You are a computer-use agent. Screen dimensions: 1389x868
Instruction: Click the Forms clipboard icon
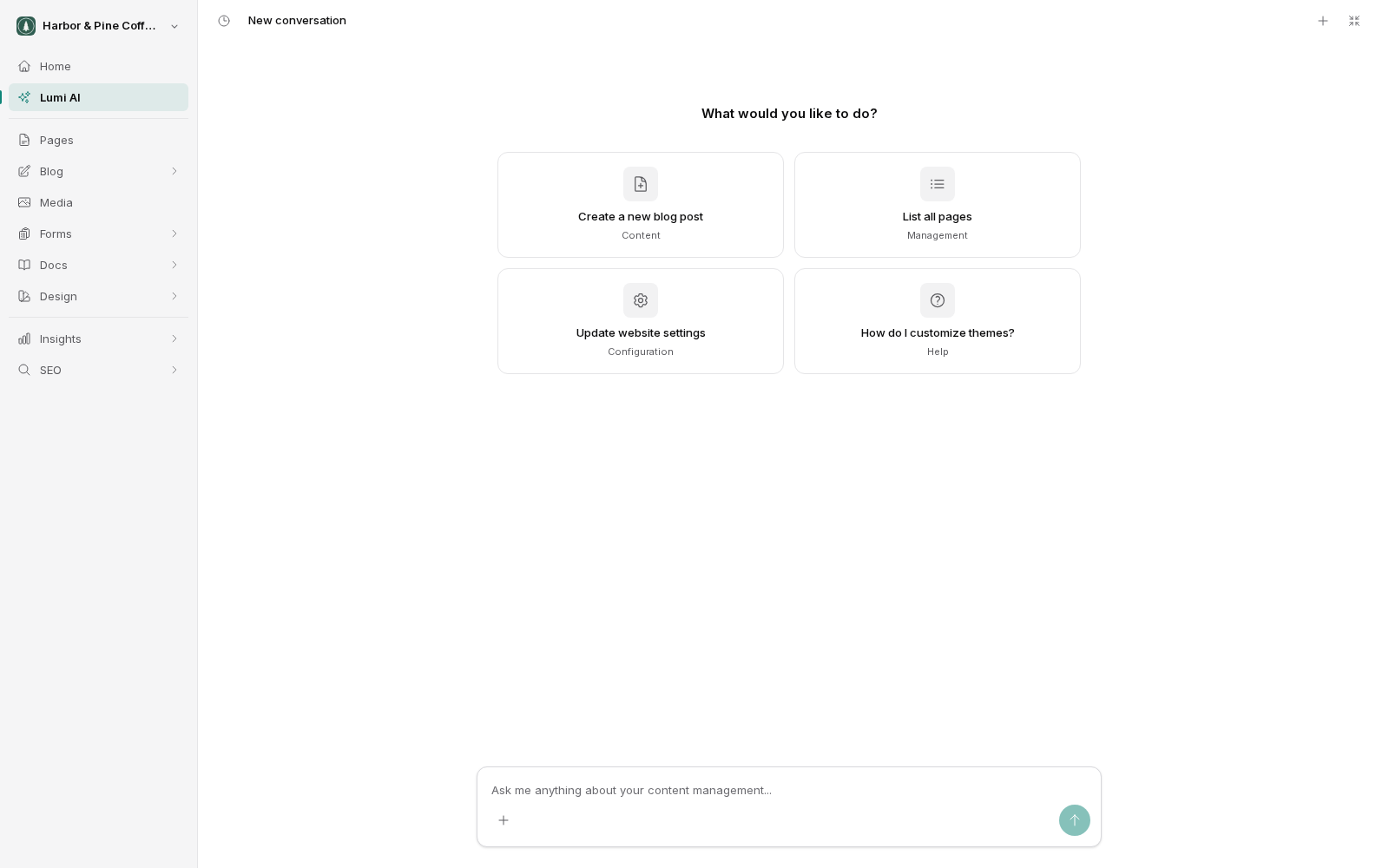coord(24,233)
